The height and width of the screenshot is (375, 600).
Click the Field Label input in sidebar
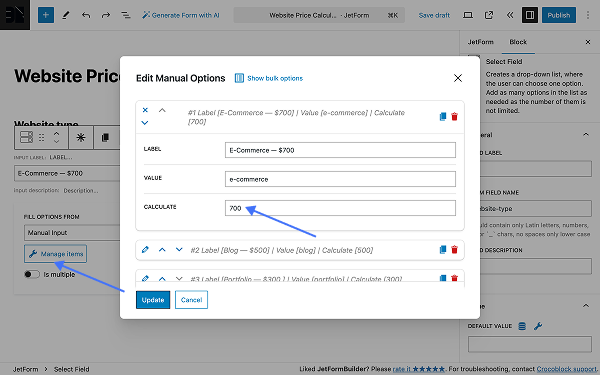[x=535, y=169]
